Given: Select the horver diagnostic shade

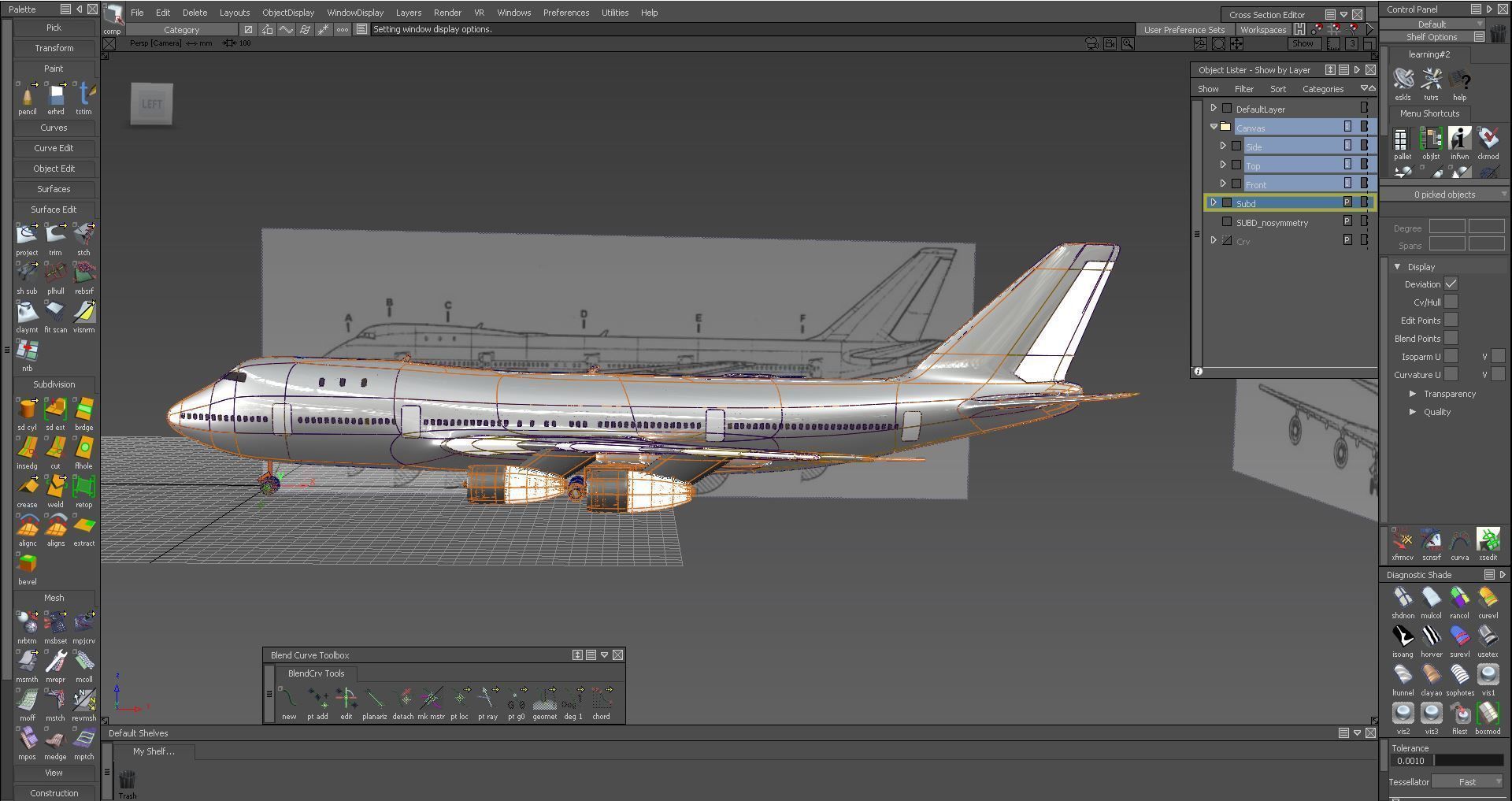Looking at the screenshot, I should pos(1431,636).
